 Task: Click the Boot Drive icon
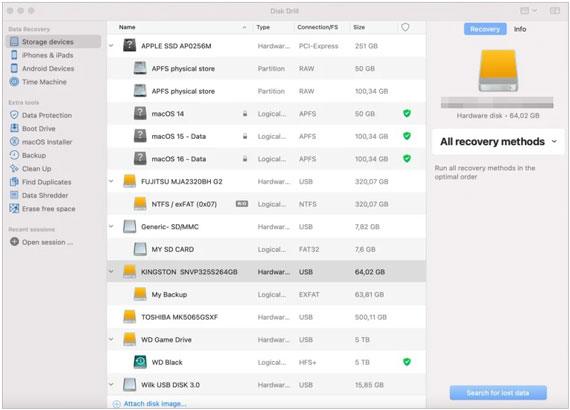coord(14,128)
